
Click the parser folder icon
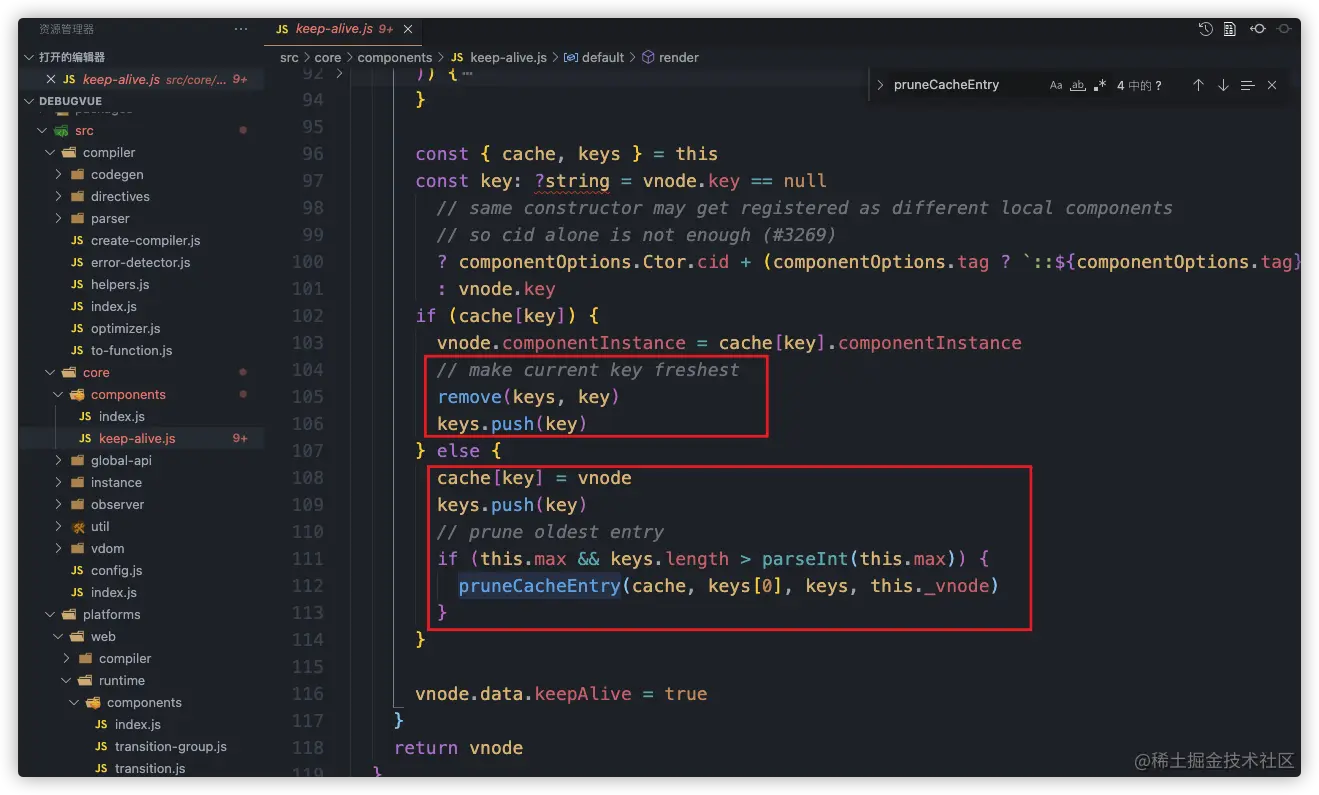tap(77, 219)
